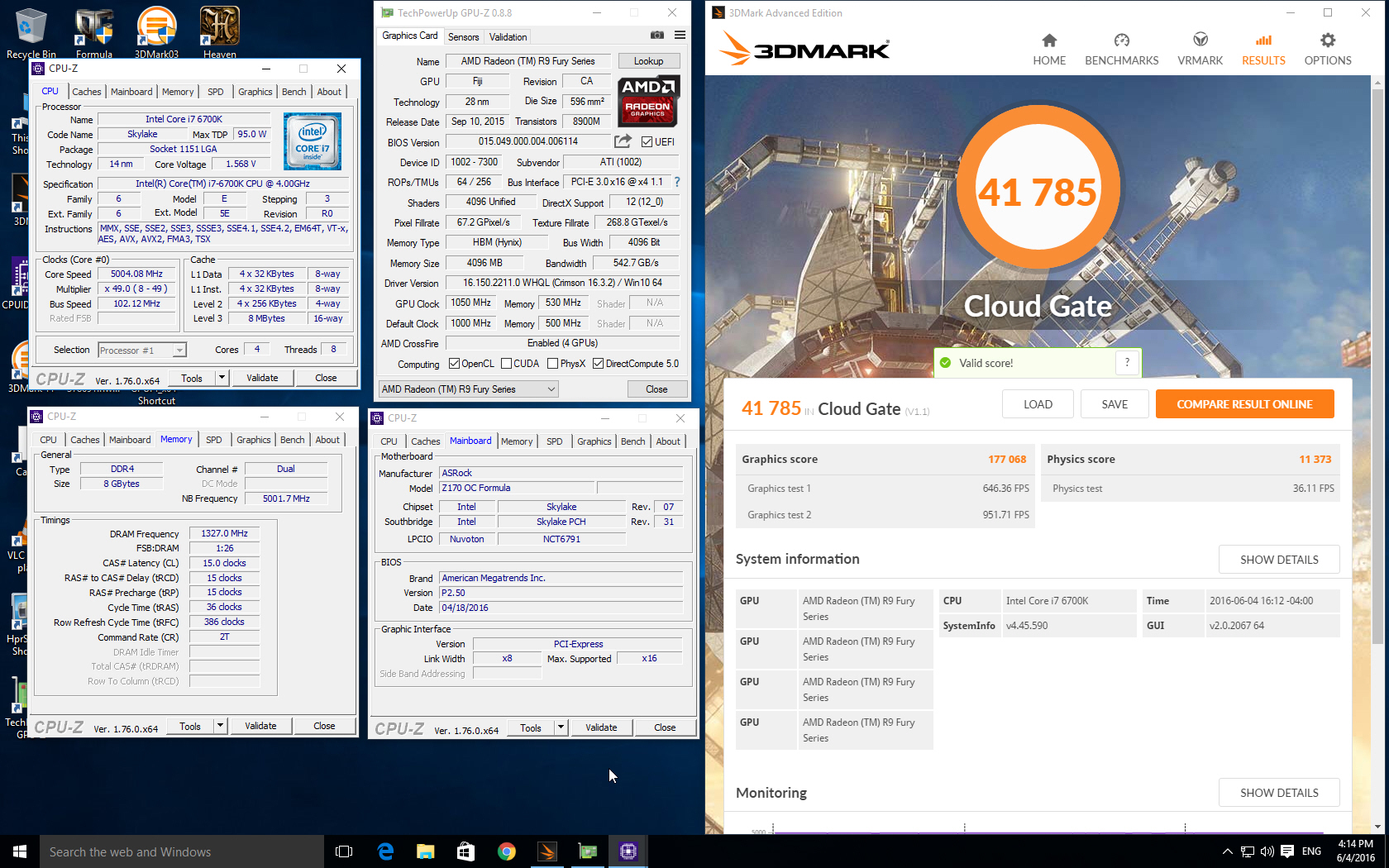Click the LOAD button in 3DMark
The height and width of the screenshot is (868, 1389).
coord(1038,404)
